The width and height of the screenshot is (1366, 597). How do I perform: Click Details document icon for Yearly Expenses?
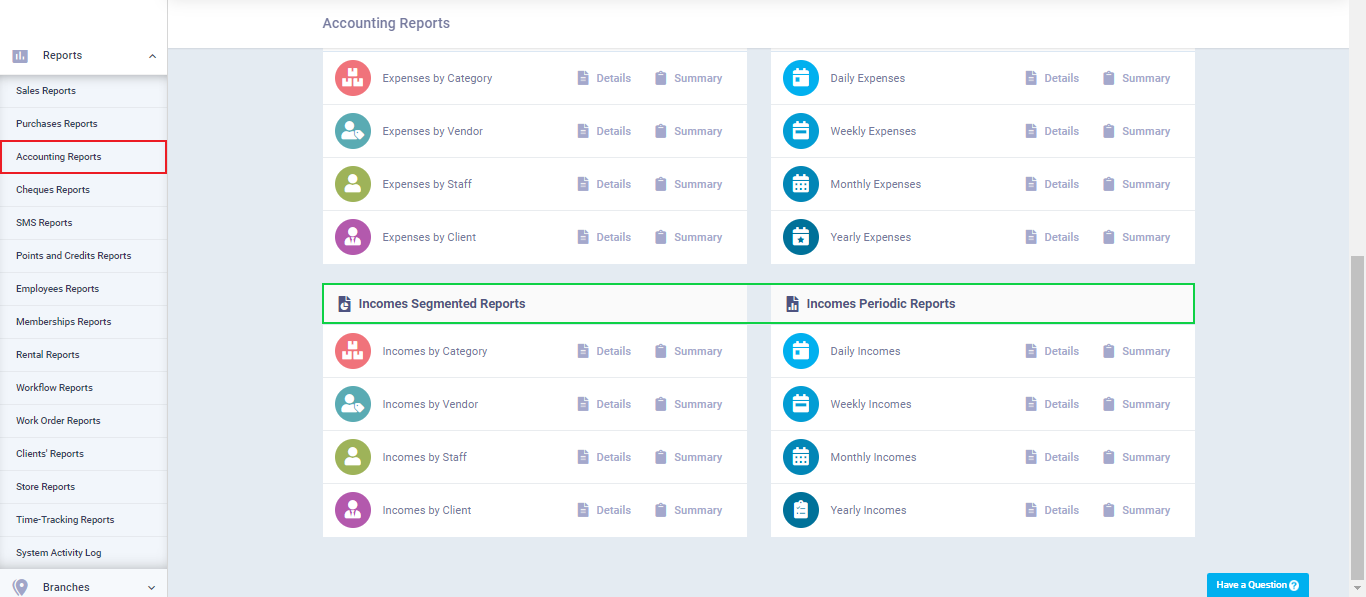pyautogui.click(x=1031, y=237)
